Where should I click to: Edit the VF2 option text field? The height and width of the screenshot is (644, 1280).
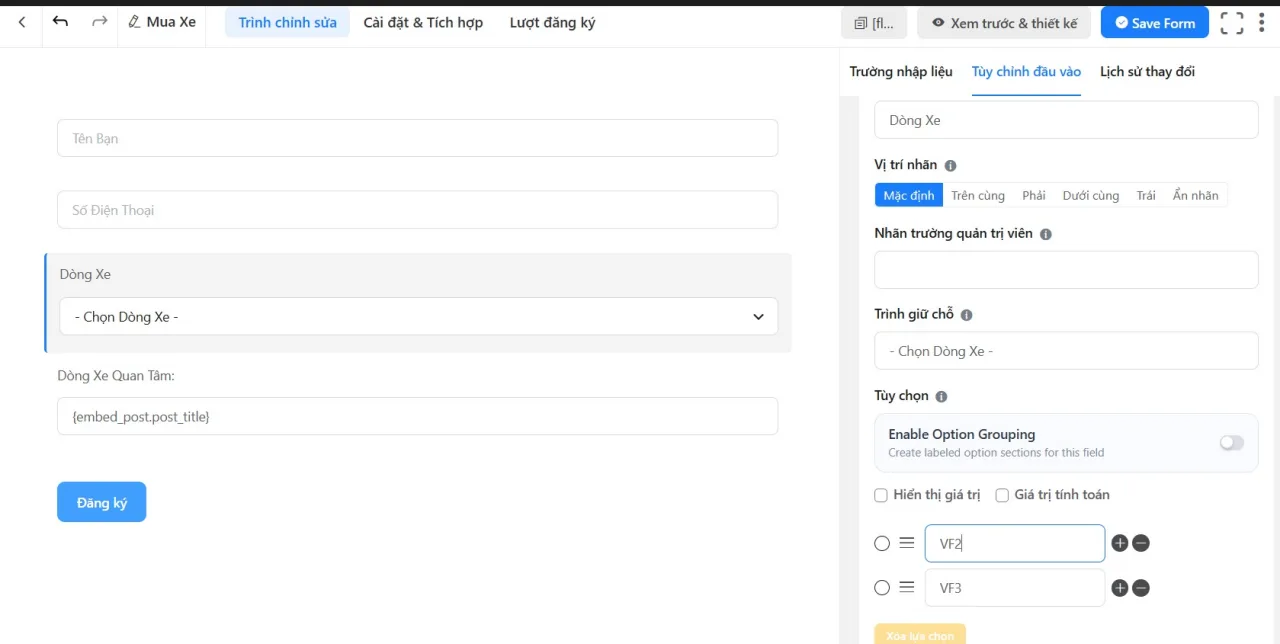pyautogui.click(x=1015, y=544)
